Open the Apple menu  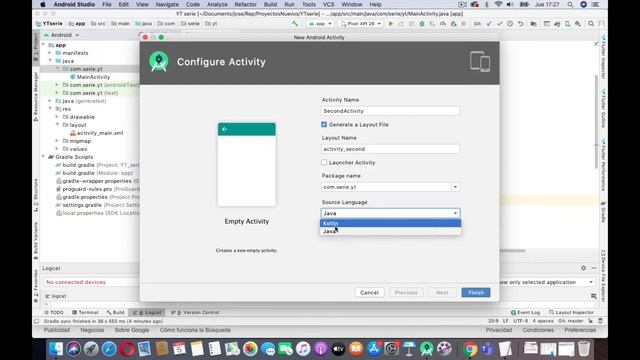point(43,4)
